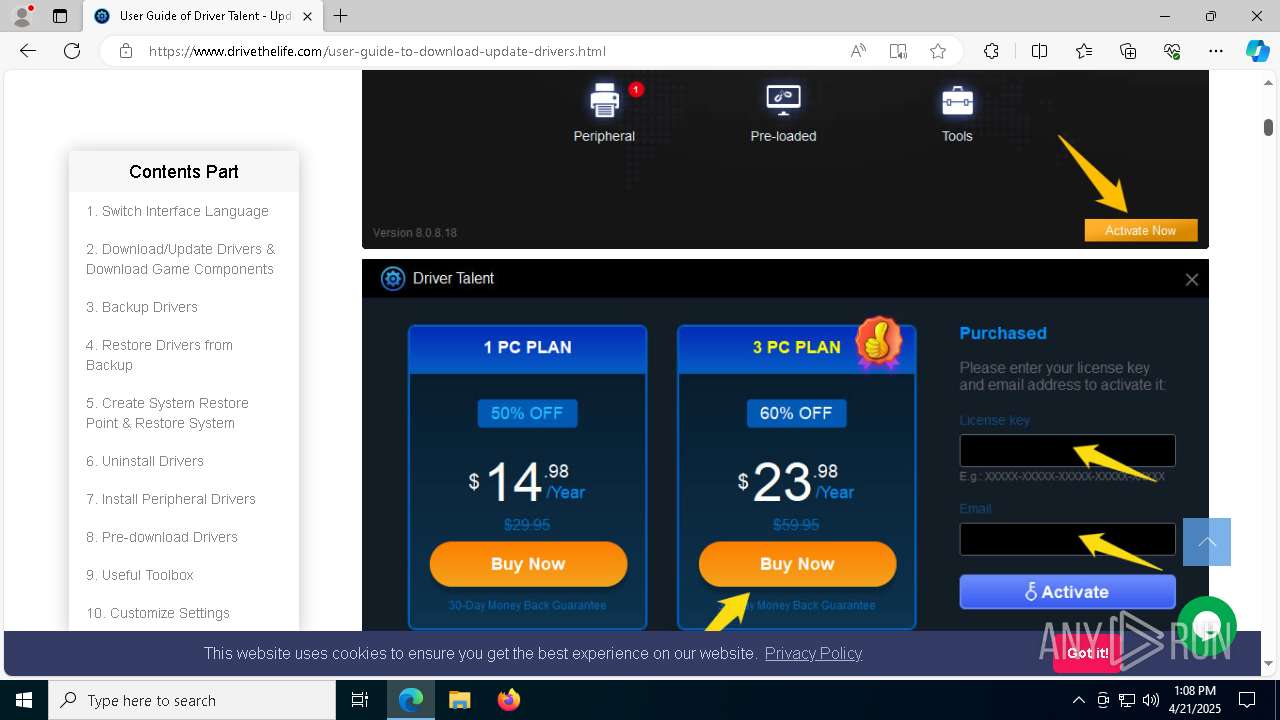Click the Email input field
The image size is (1280, 720).
point(1067,539)
